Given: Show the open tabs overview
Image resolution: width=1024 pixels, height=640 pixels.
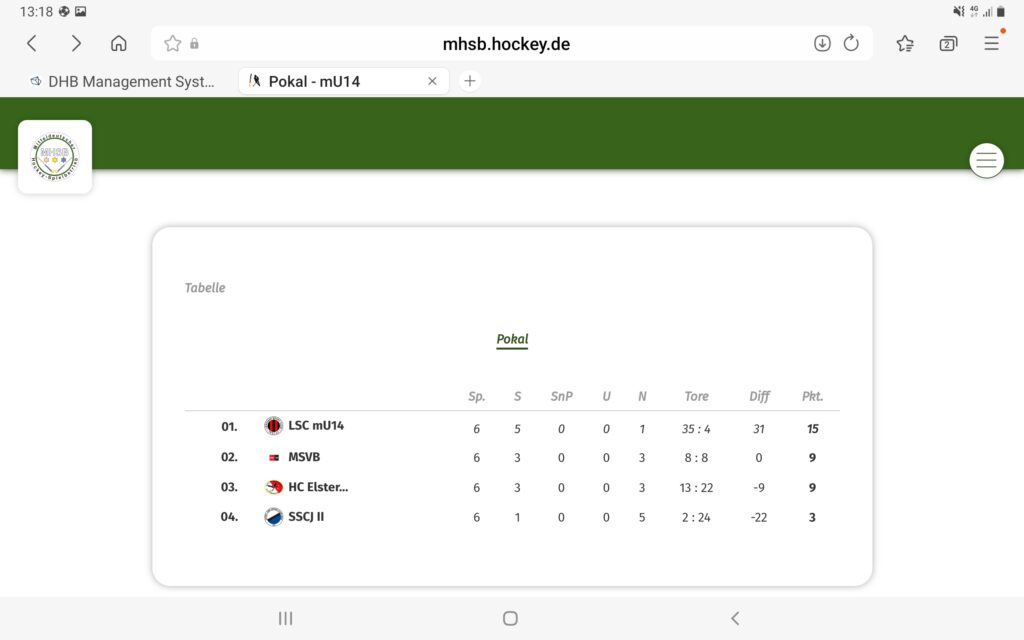Looking at the screenshot, I should coord(948,43).
